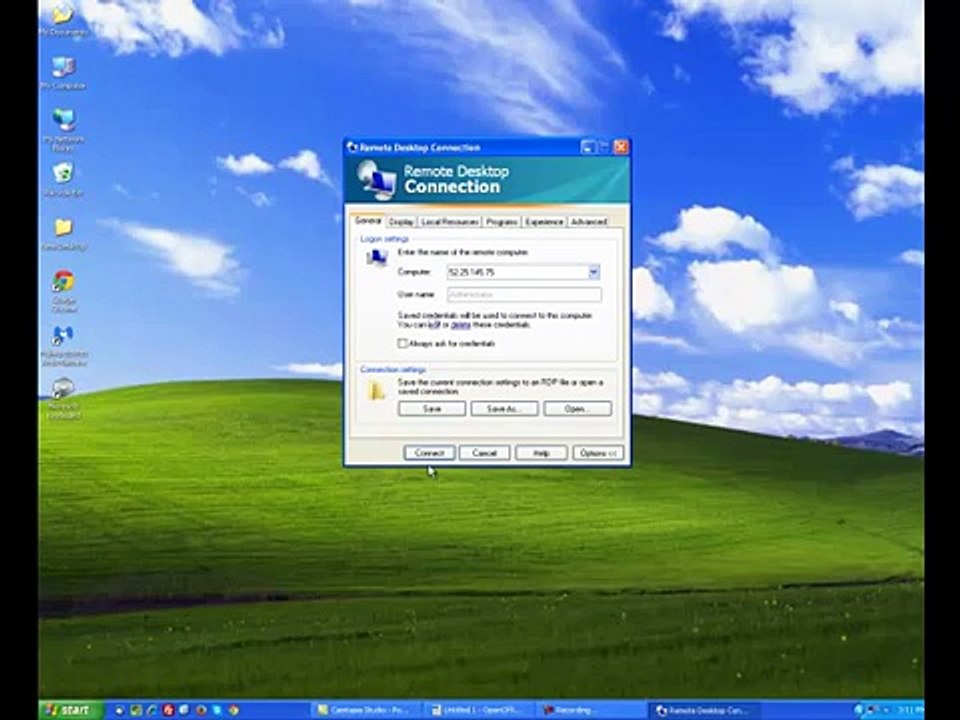Click the Cancel button
This screenshot has height=720, width=960.
pos(484,452)
